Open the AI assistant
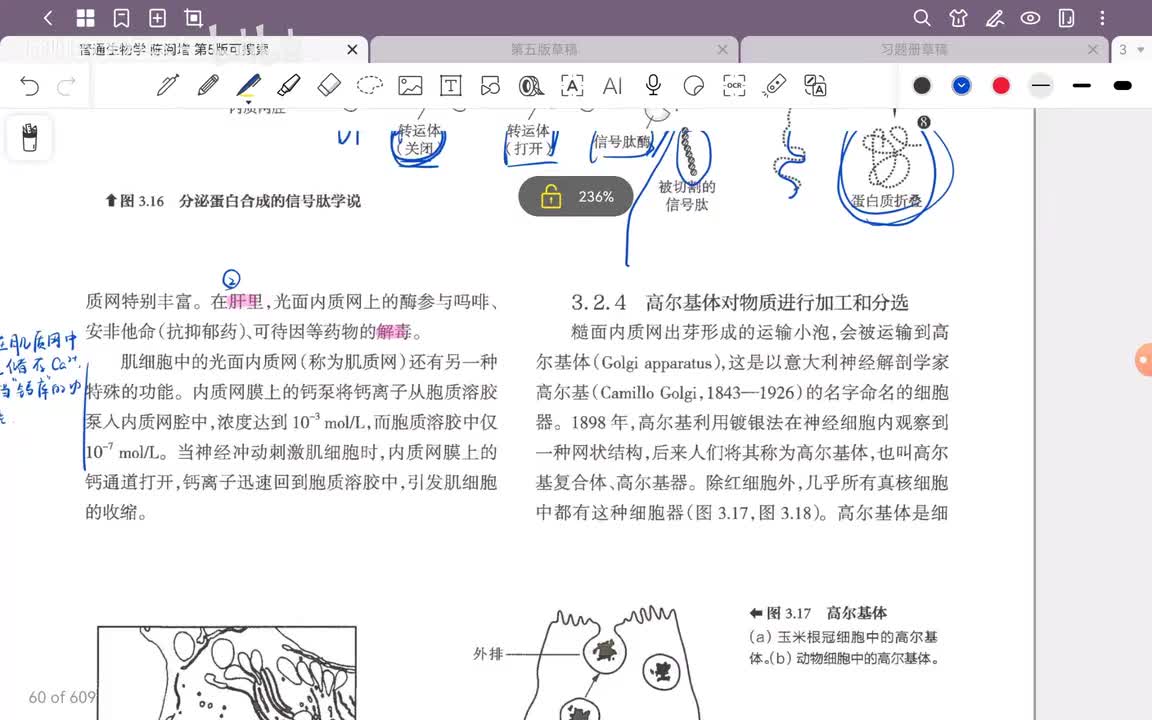 click(612, 86)
